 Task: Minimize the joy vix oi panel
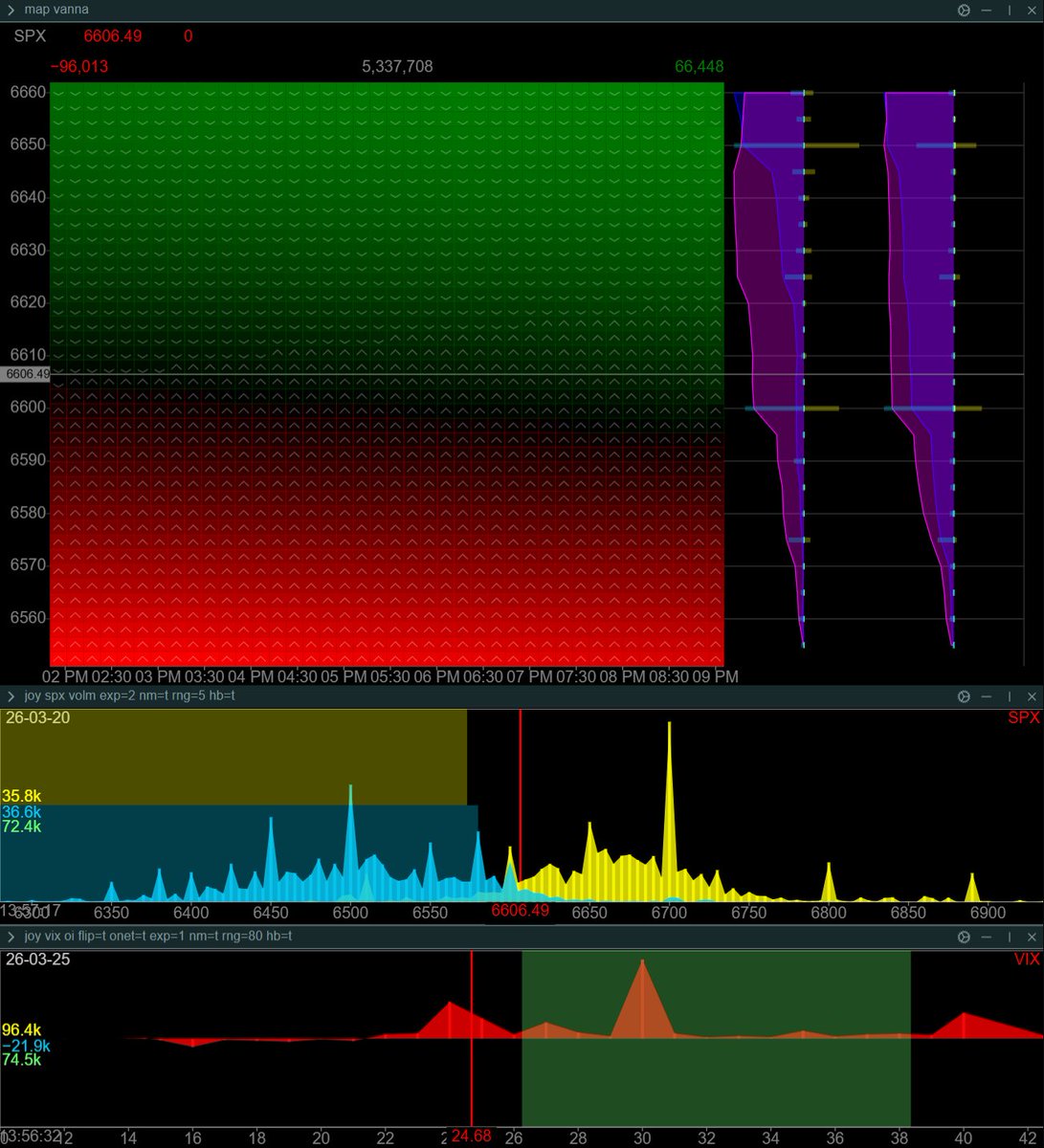987,938
